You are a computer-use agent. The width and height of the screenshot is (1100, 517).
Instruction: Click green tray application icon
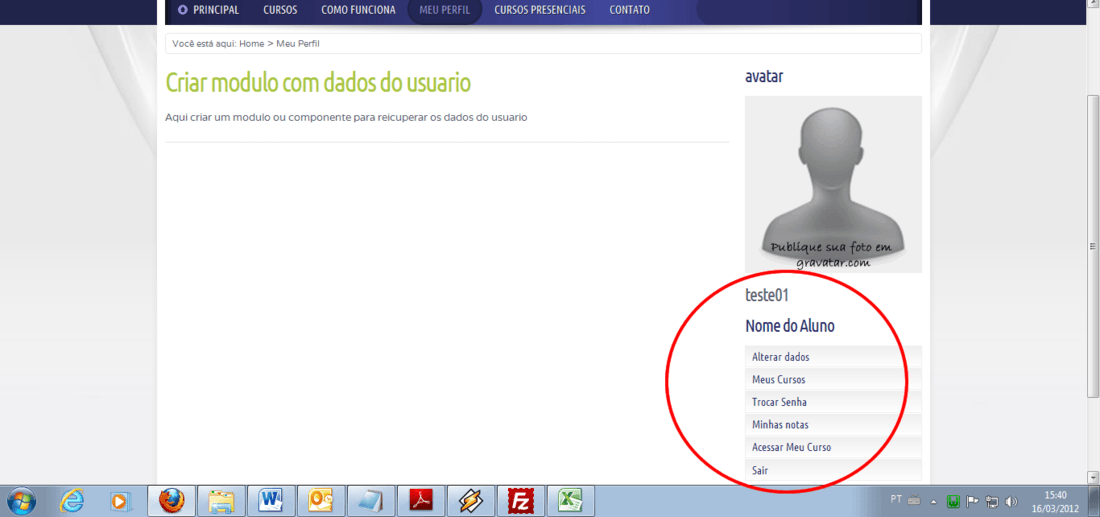[x=953, y=502]
